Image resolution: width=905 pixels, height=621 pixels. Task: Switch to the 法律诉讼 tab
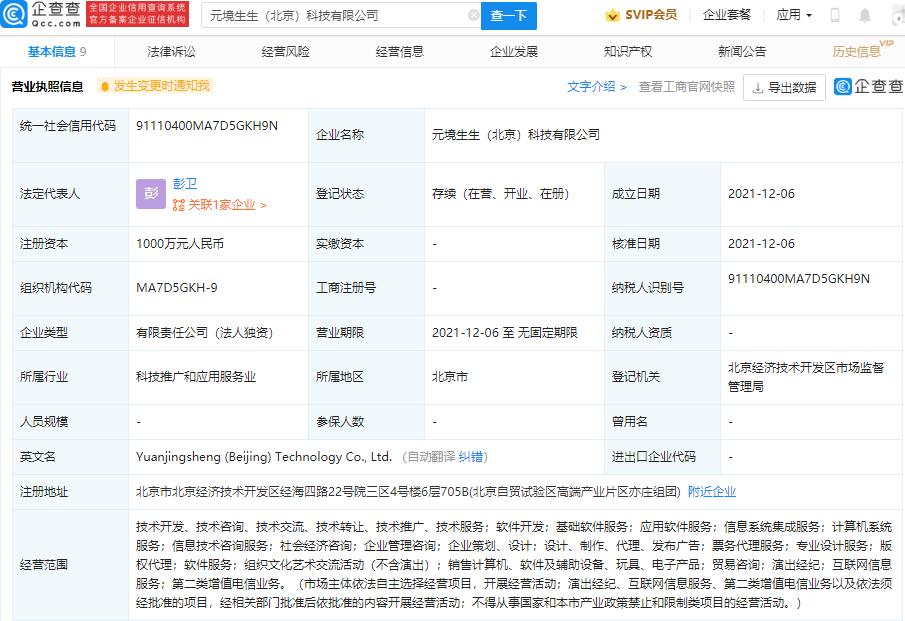[172, 51]
